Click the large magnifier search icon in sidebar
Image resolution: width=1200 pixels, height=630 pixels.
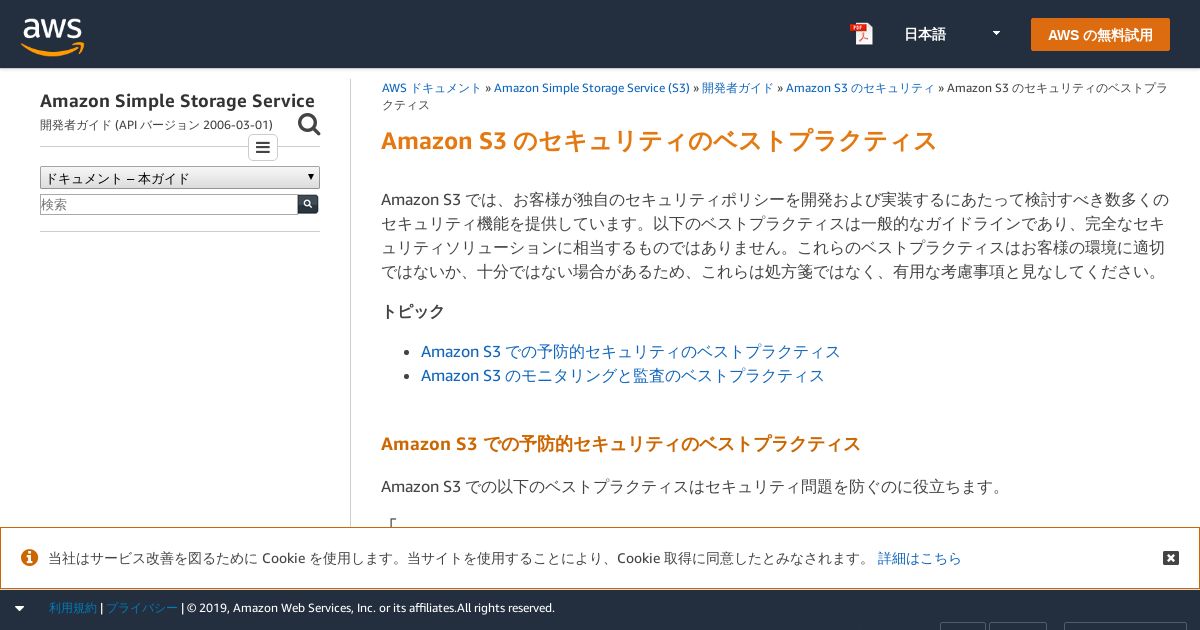pyautogui.click(x=309, y=124)
